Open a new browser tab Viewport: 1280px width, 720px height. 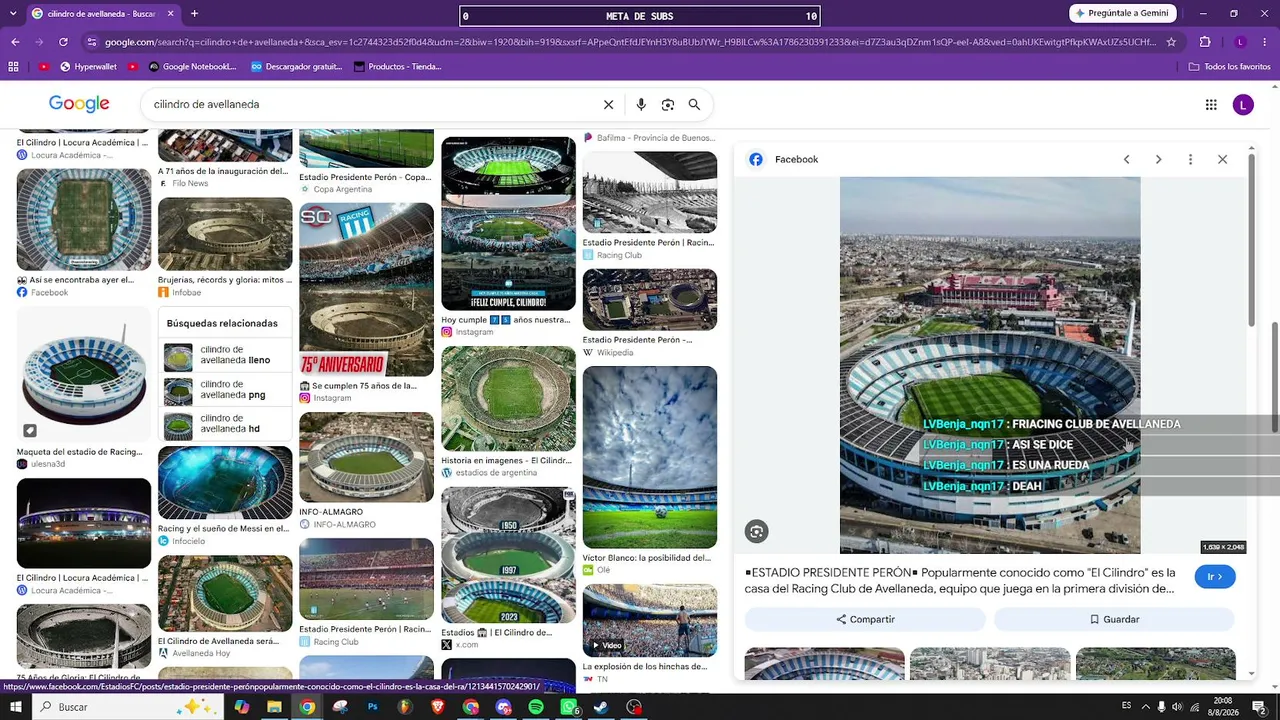click(194, 14)
